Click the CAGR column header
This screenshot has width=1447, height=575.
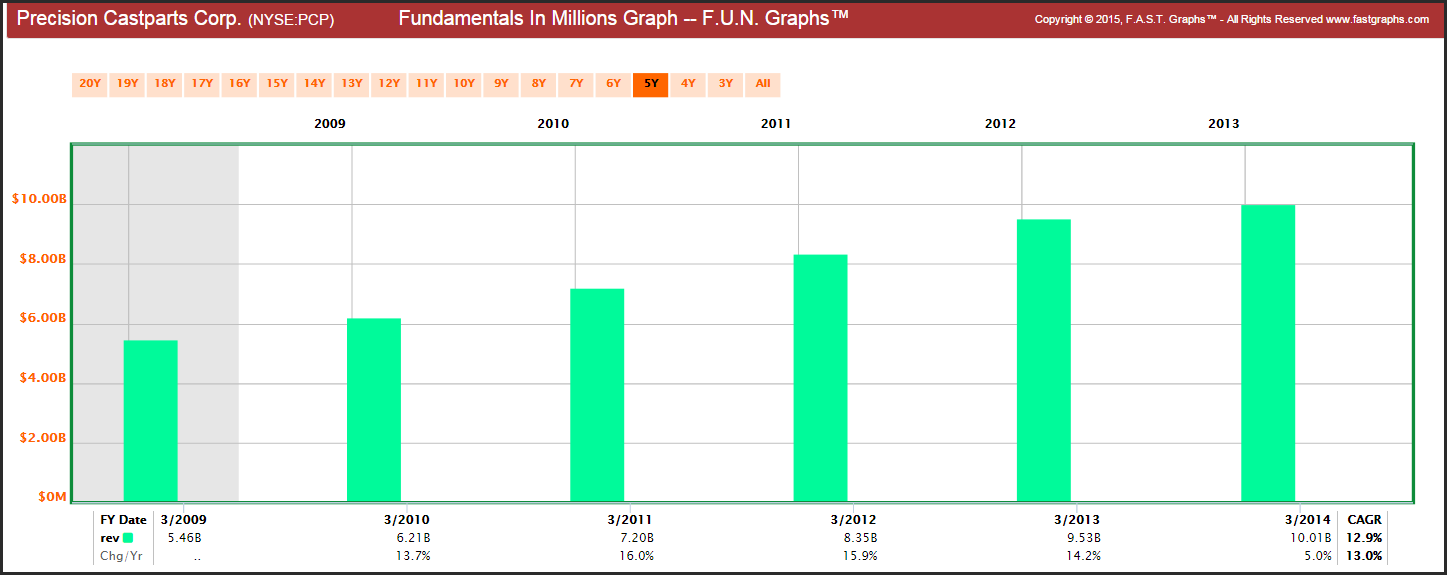tap(1364, 520)
